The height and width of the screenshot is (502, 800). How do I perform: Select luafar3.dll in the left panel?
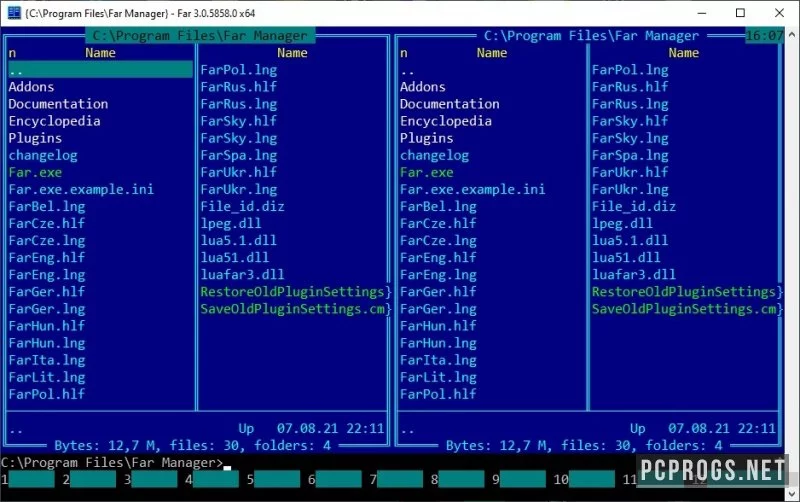click(242, 275)
